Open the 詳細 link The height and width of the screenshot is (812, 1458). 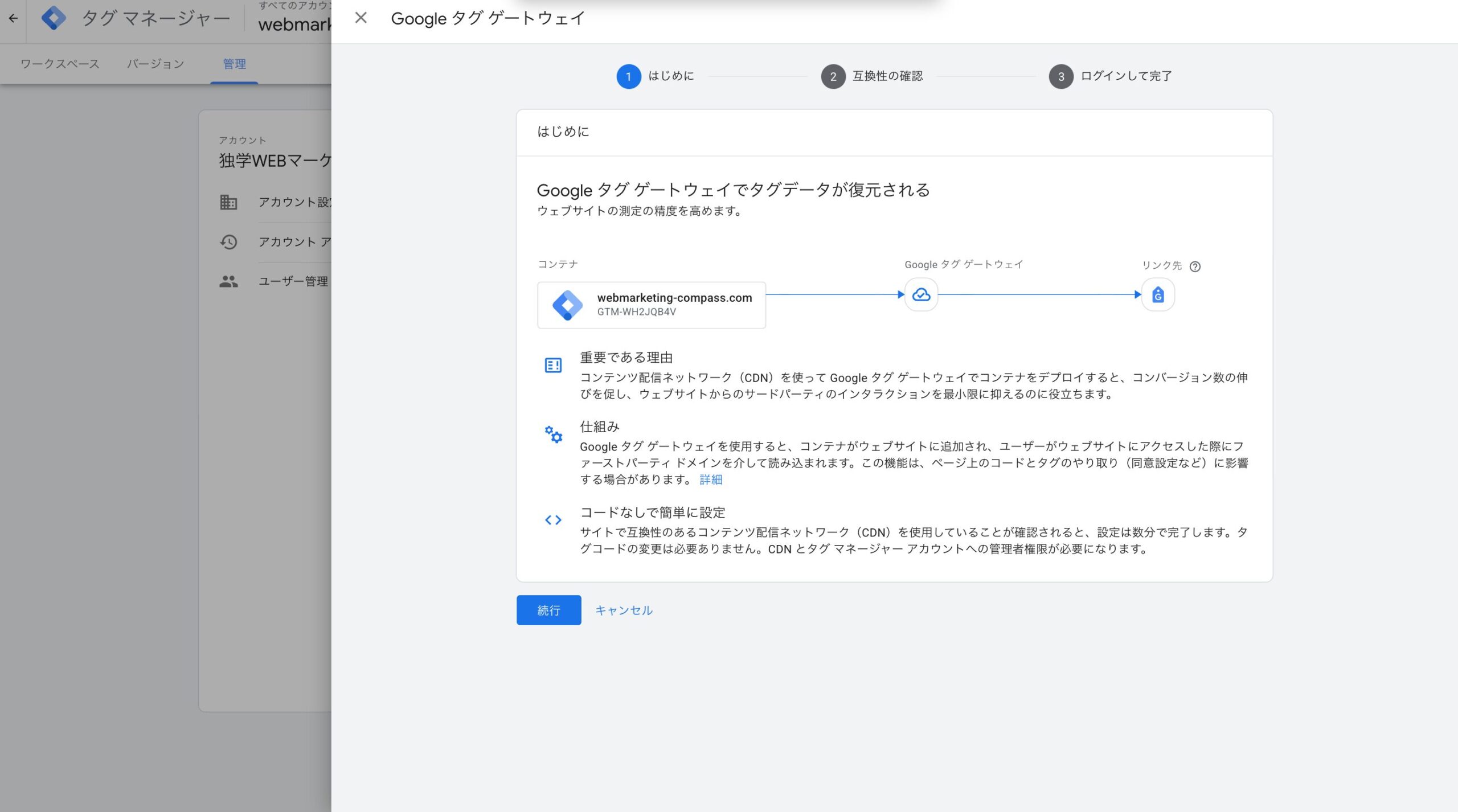pos(711,479)
